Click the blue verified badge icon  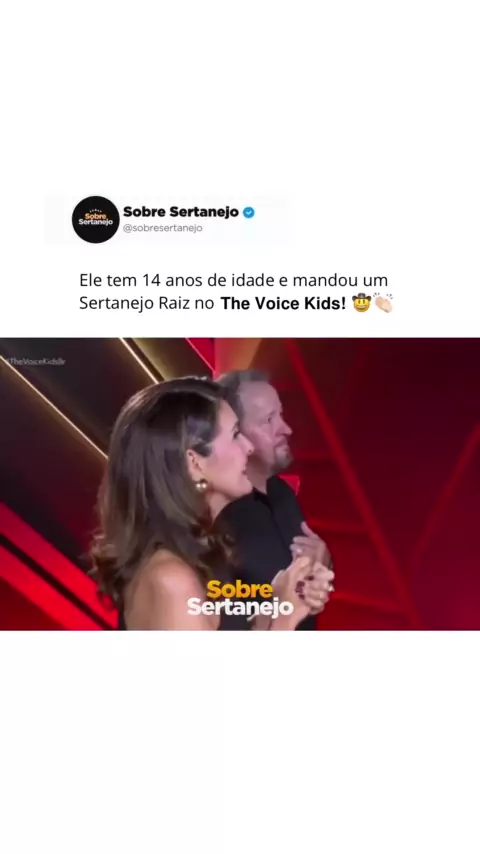pos(248,212)
